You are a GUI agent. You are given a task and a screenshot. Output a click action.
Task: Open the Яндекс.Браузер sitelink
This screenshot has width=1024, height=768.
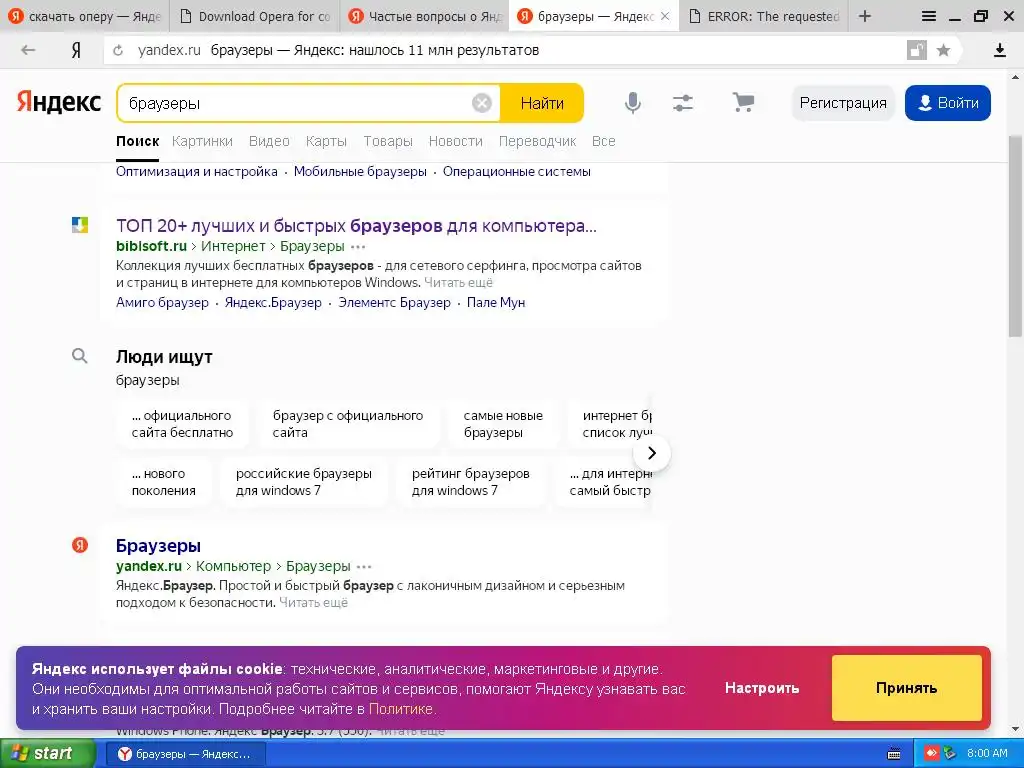click(273, 302)
